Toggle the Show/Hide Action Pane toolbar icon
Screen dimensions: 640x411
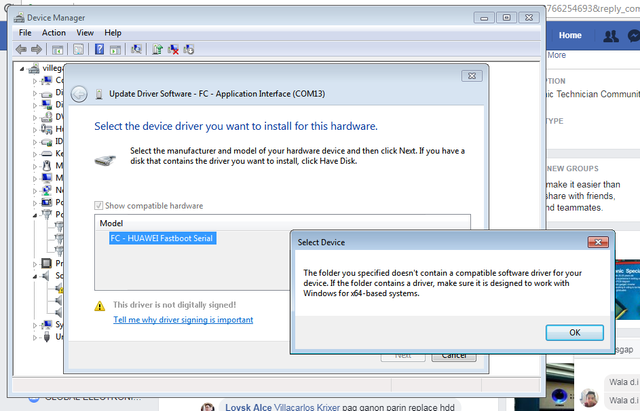tap(116, 50)
